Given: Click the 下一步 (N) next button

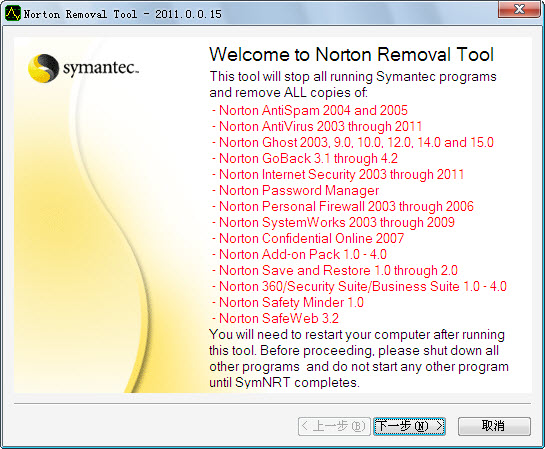Looking at the screenshot, I should (409, 426).
